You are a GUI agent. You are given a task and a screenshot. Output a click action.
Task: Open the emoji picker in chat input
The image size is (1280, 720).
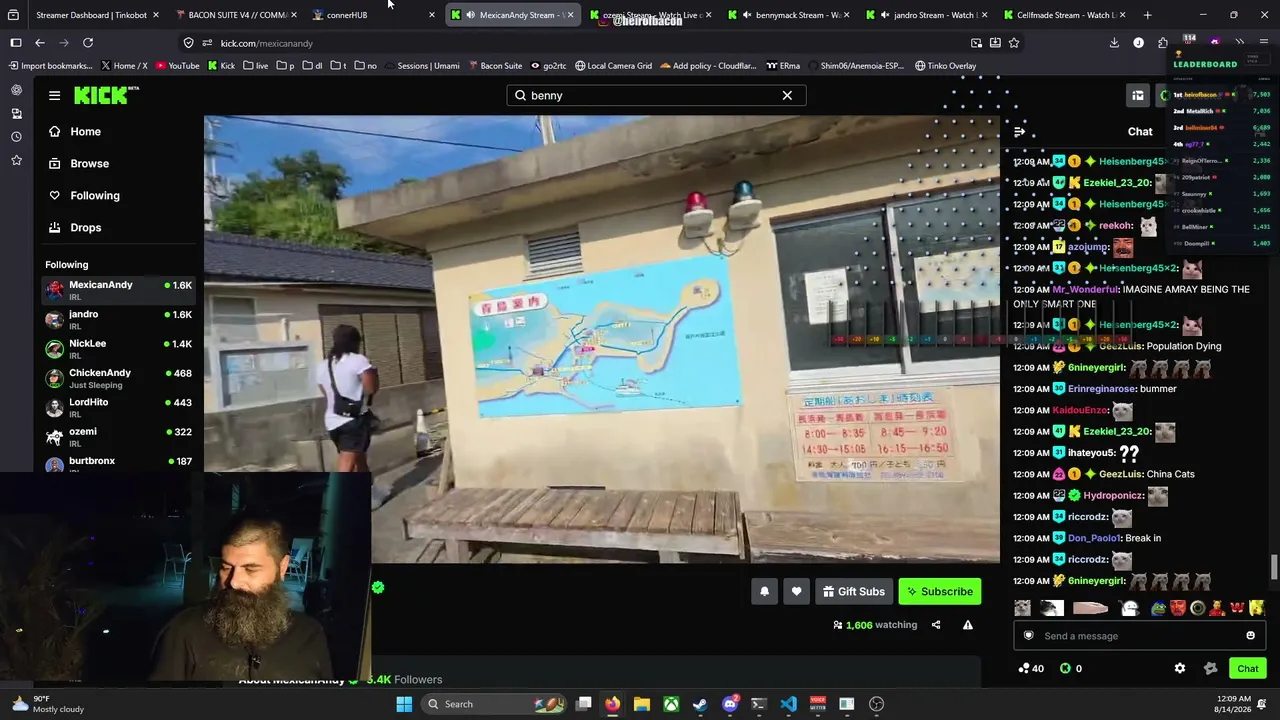1250,636
